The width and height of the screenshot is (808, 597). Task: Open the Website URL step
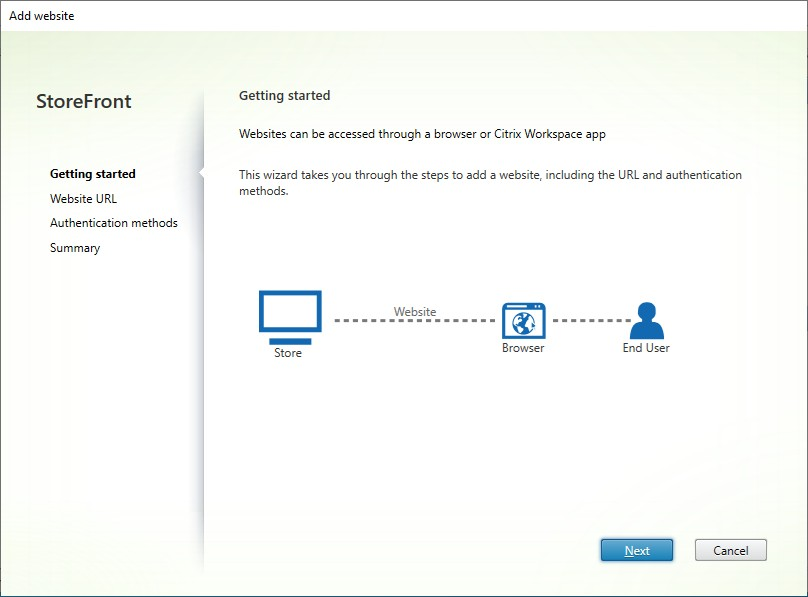[82, 198]
